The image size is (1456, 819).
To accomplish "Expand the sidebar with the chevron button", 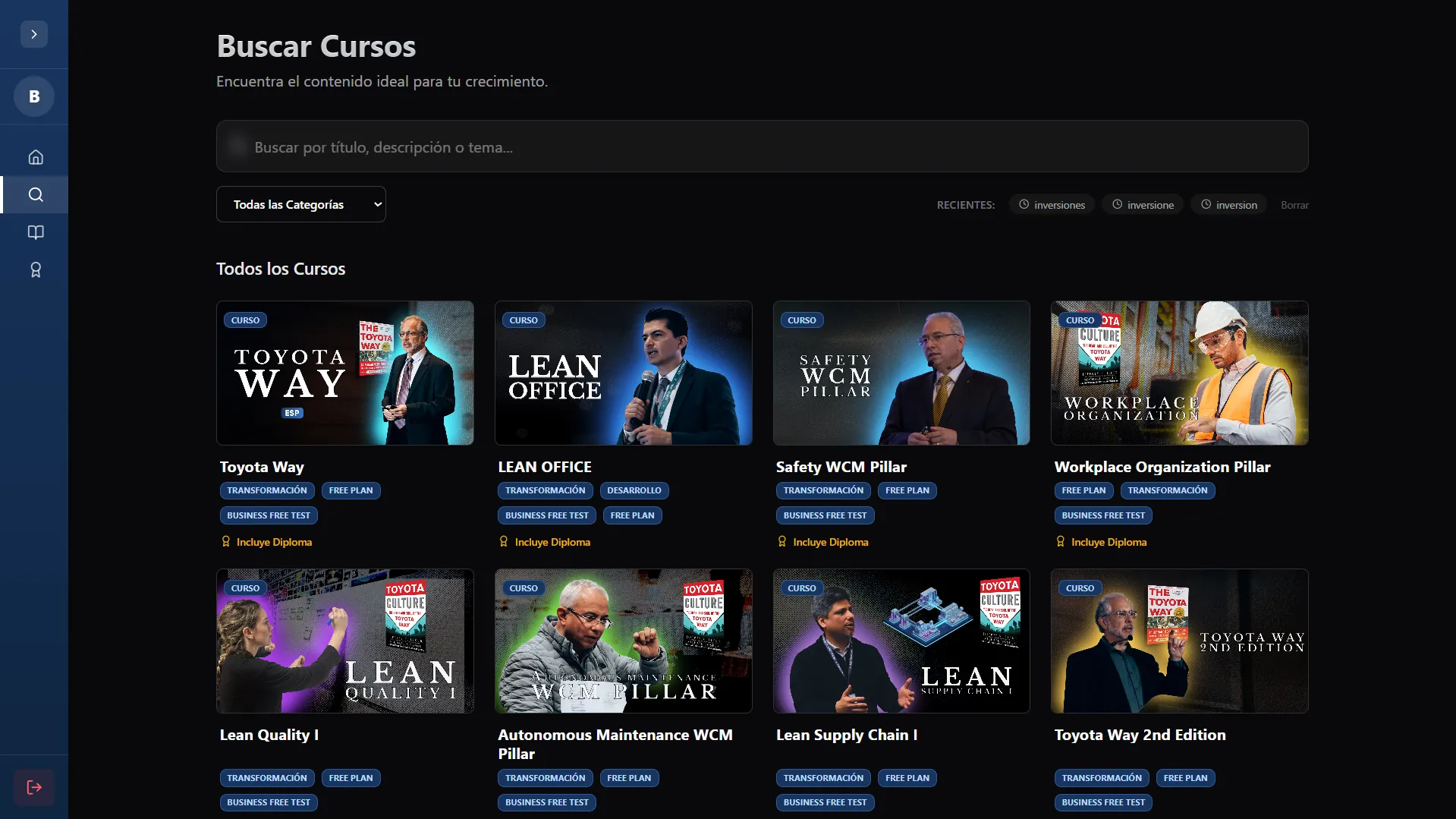I will (x=34, y=34).
